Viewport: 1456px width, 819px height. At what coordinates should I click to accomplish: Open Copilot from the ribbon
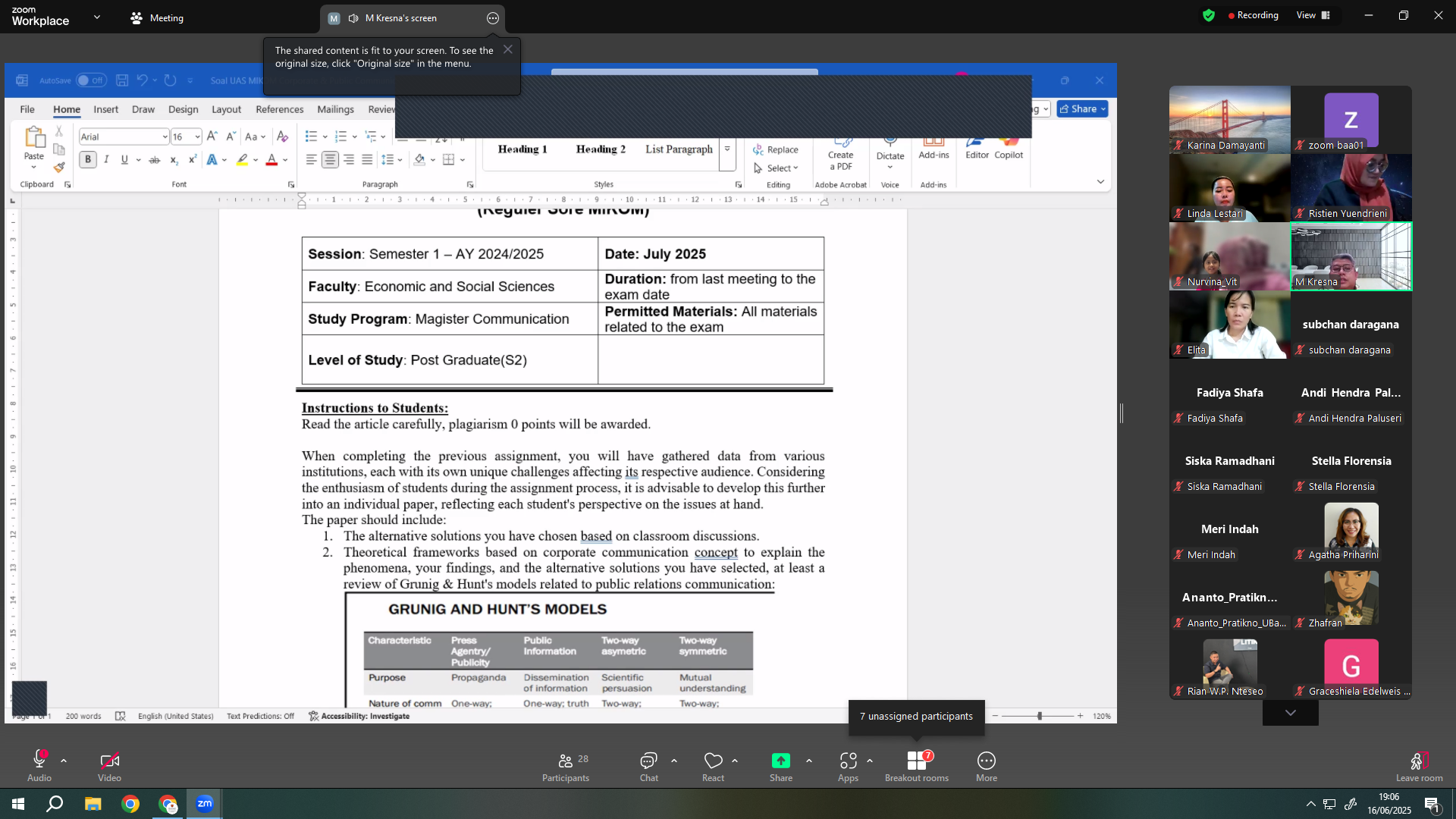click(x=1009, y=149)
